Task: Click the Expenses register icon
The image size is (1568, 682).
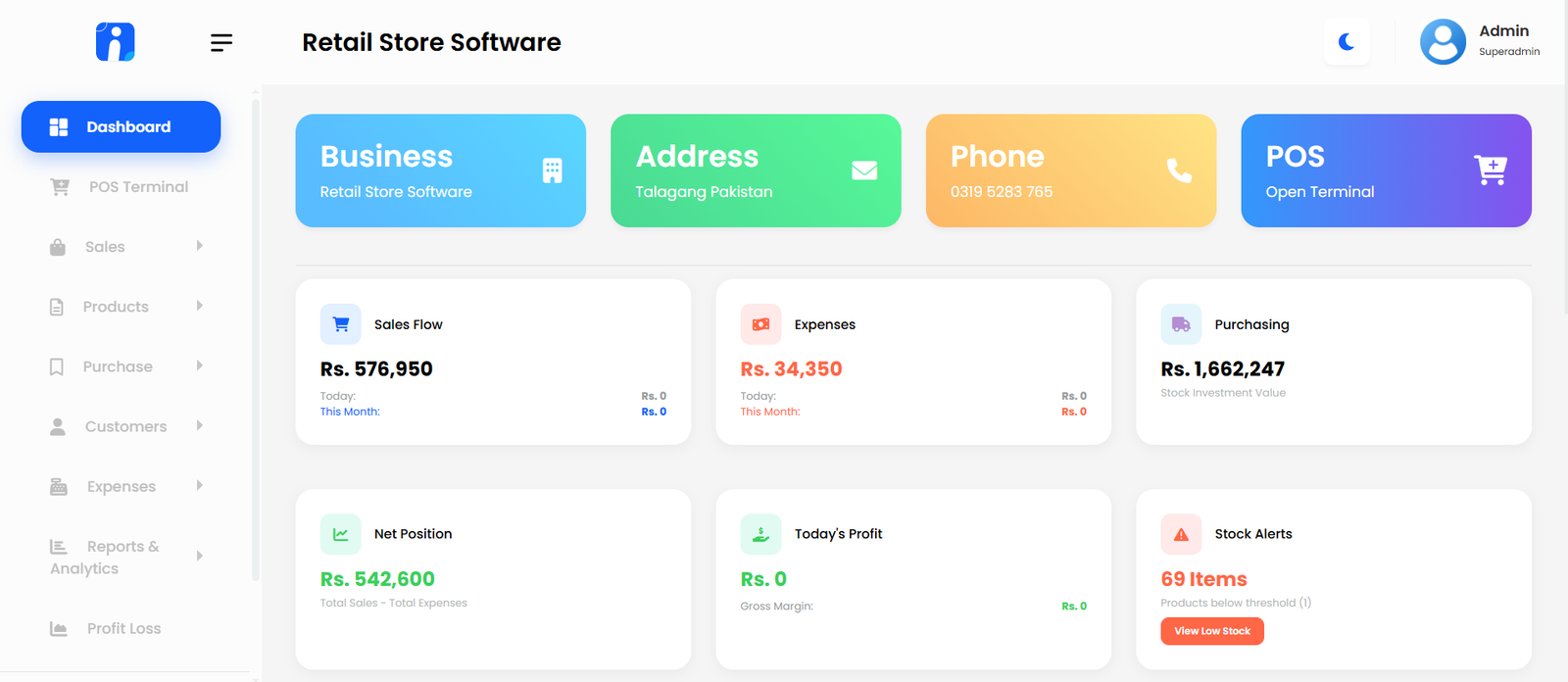Action: click(x=59, y=487)
